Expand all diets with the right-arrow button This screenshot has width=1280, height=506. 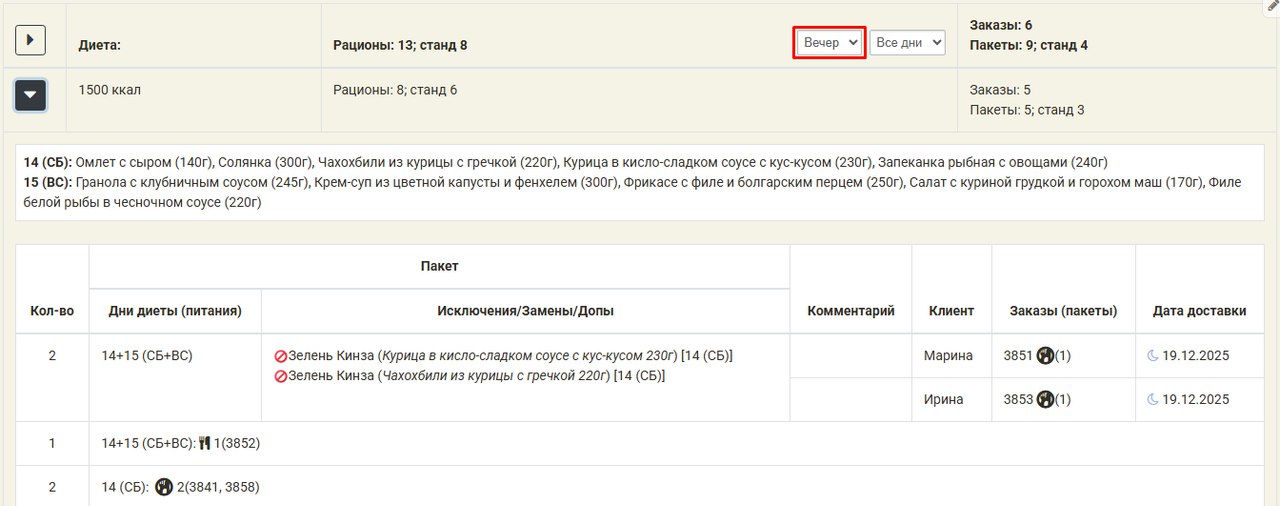[x=30, y=40]
